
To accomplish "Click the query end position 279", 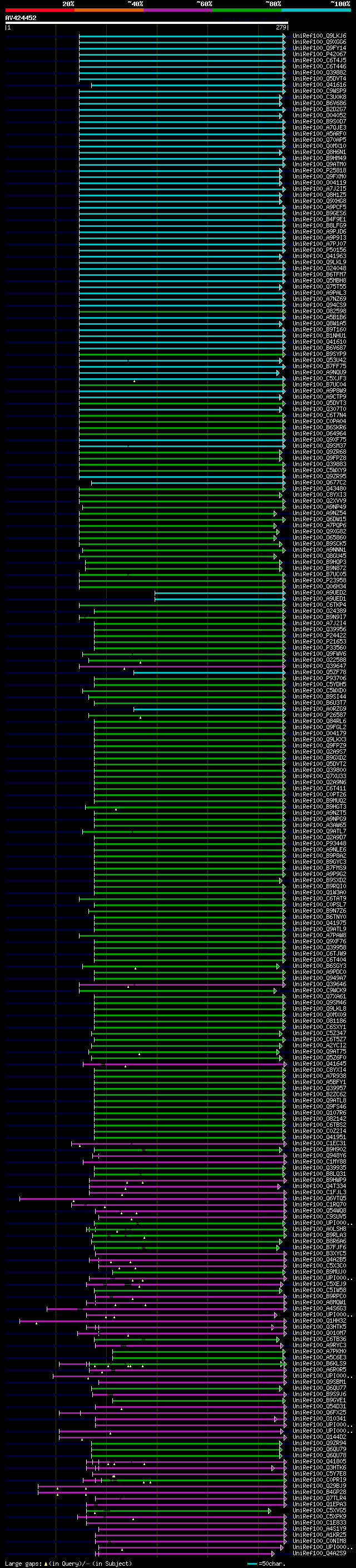I will click(281, 27).
